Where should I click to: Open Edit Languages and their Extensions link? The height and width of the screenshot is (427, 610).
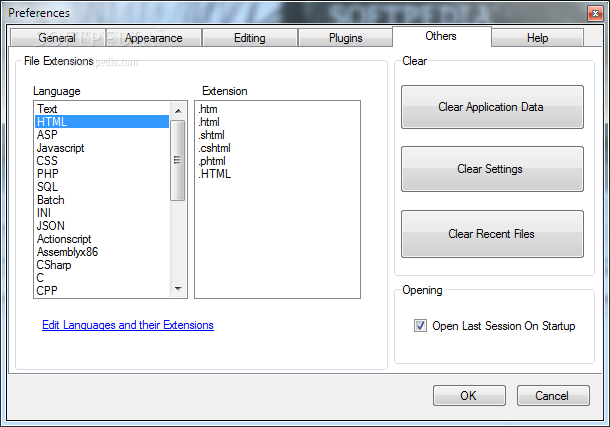(128, 325)
